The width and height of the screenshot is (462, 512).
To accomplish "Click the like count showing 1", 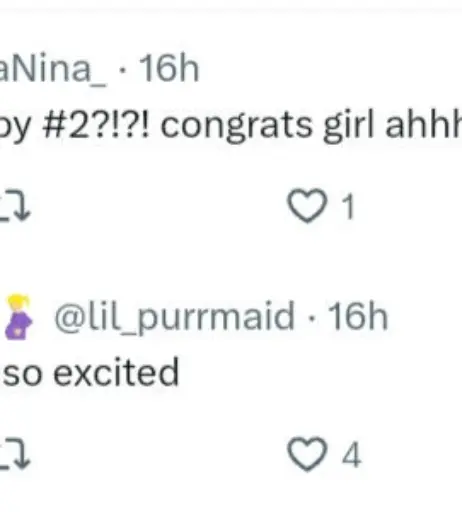I will pyautogui.click(x=348, y=207).
